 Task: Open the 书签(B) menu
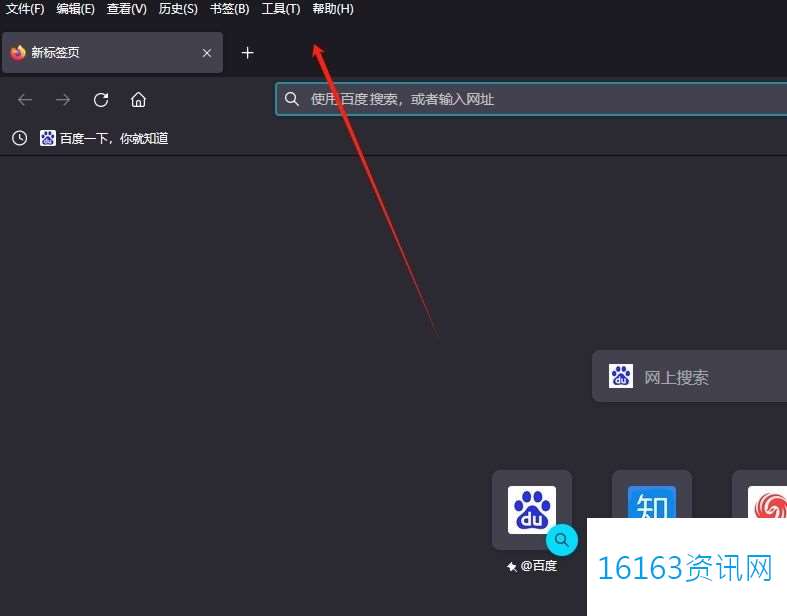(229, 9)
